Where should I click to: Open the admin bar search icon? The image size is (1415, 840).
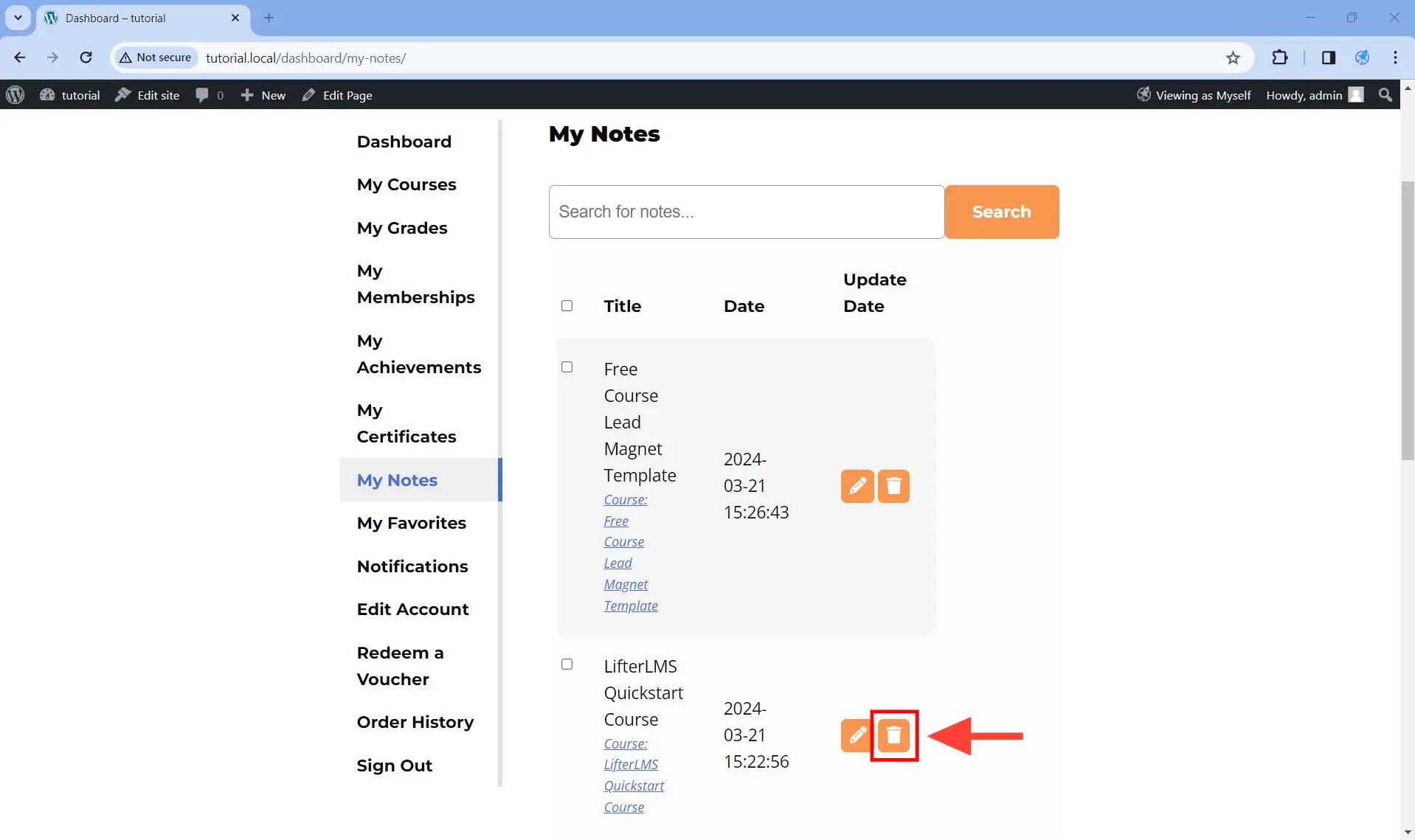[1385, 95]
